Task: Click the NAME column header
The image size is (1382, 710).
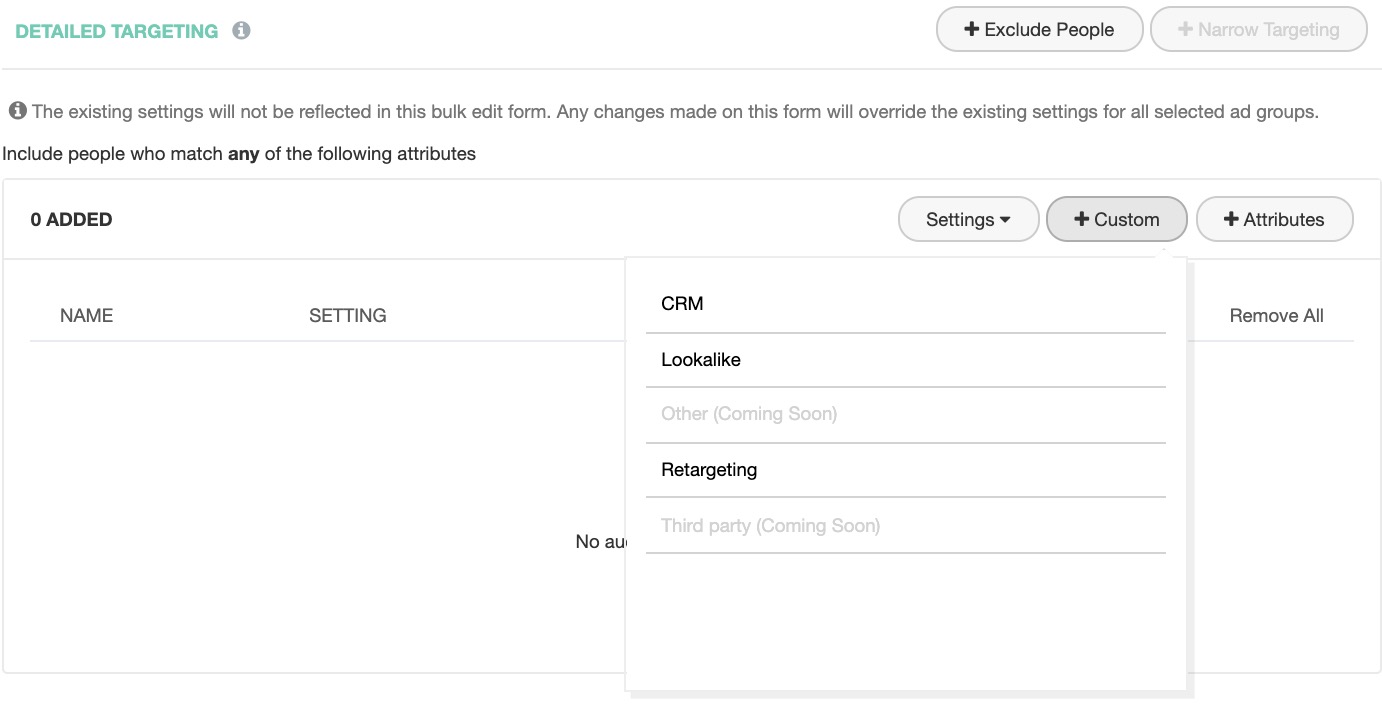Action: point(87,316)
